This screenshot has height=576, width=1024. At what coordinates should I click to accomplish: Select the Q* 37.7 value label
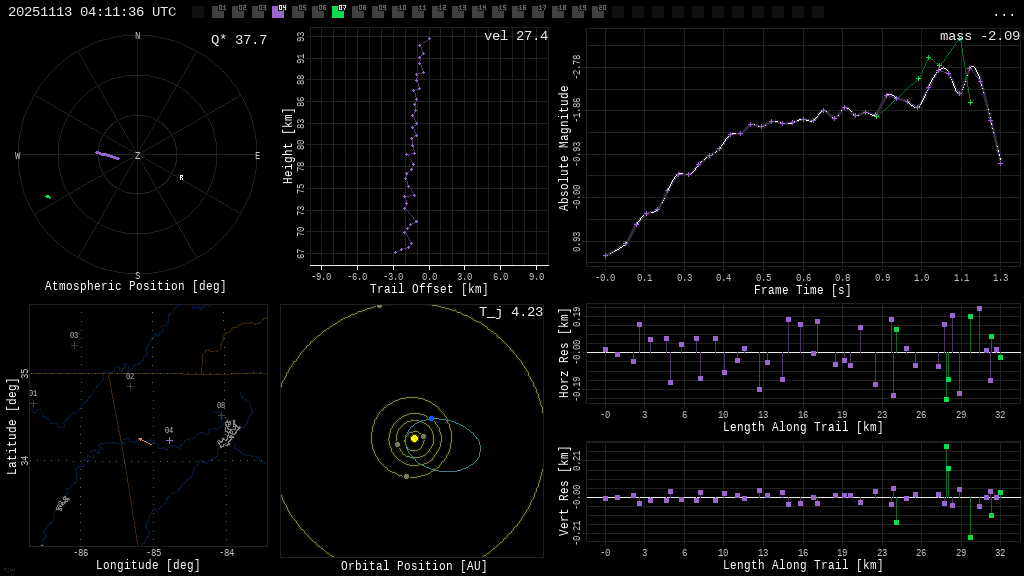click(x=238, y=40)
